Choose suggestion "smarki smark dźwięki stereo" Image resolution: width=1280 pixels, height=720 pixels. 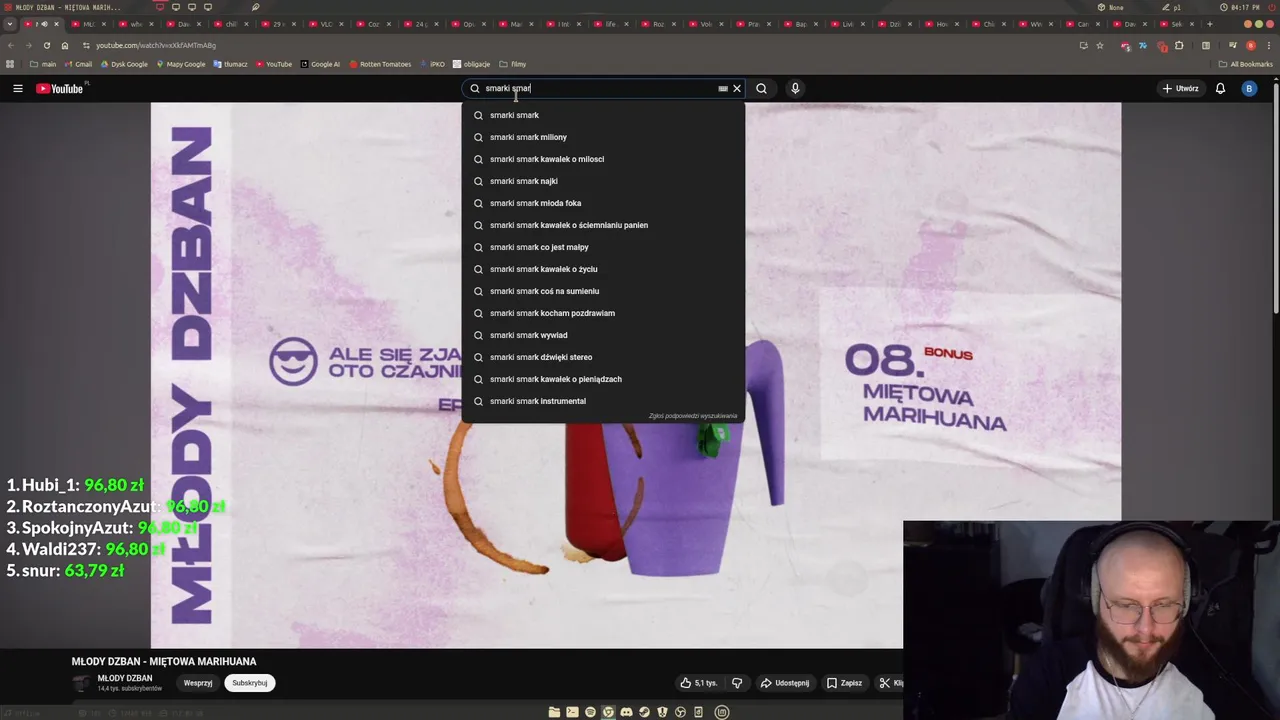tap(604, 357)
